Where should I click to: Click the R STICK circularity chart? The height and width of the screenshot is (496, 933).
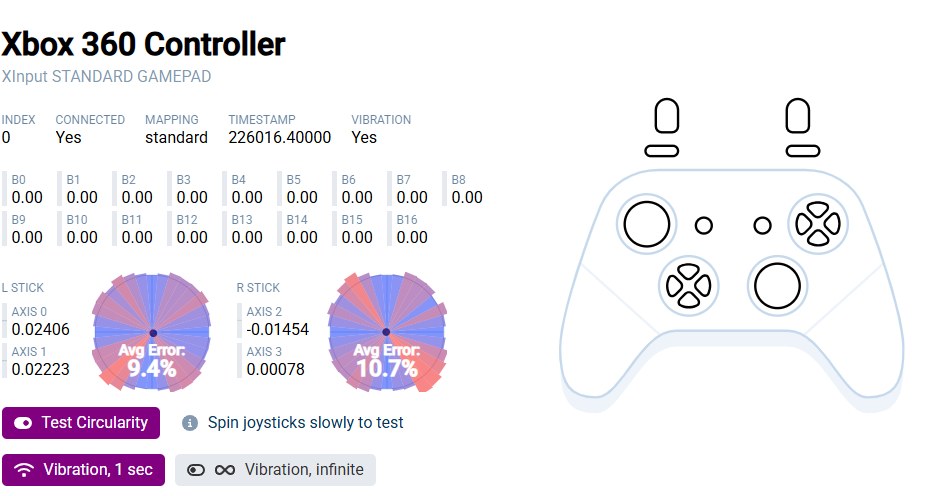[x=387, y=332]
